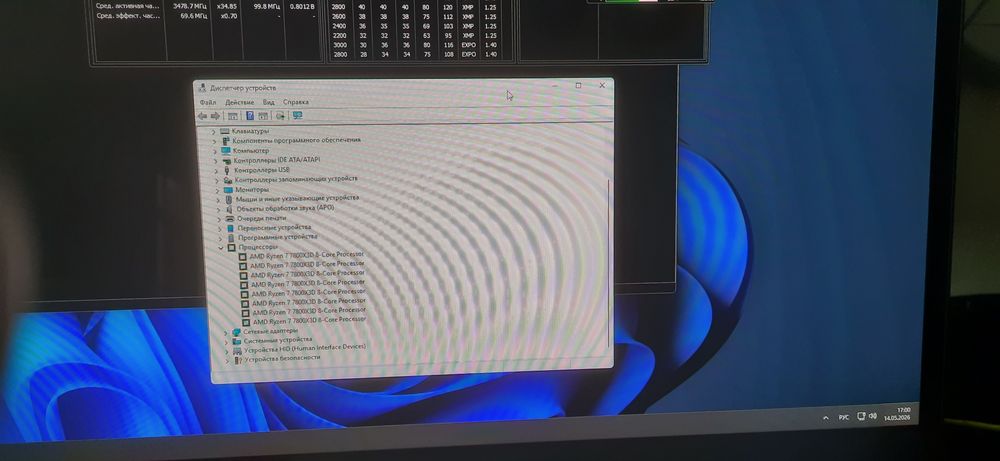Click Сред. эффект. час... row in background window
Image resolution: width=1000 pixels, height=461 pixels.
click(x=128, y=15)
